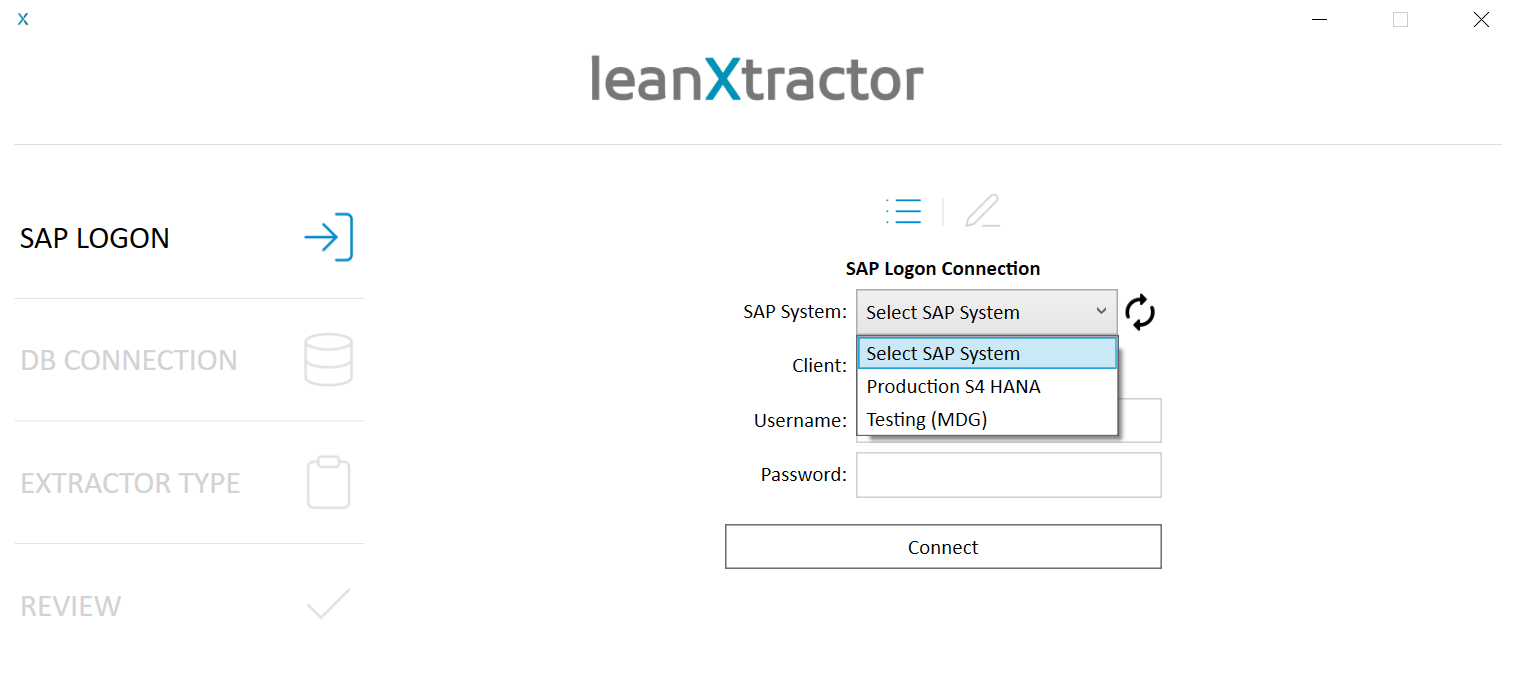Switch to list selection mode icon
Viewport: 1515px width, 694px height.
pos(904,211)
